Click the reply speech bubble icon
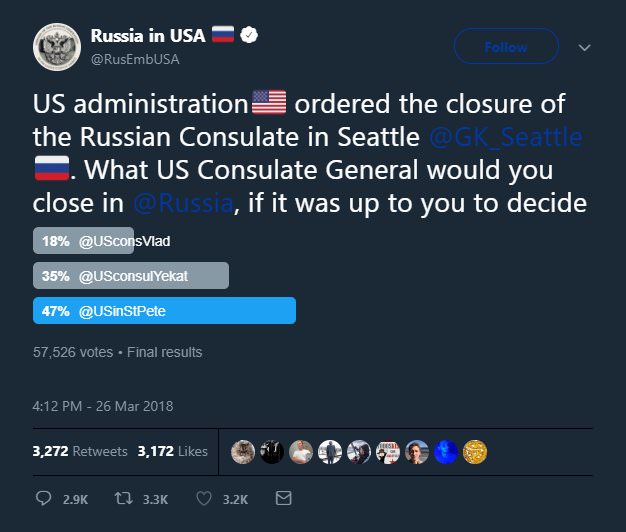Image resolution: width=626 pixels, height=532 pixels. pyautogui.click(x=43, y=498)
